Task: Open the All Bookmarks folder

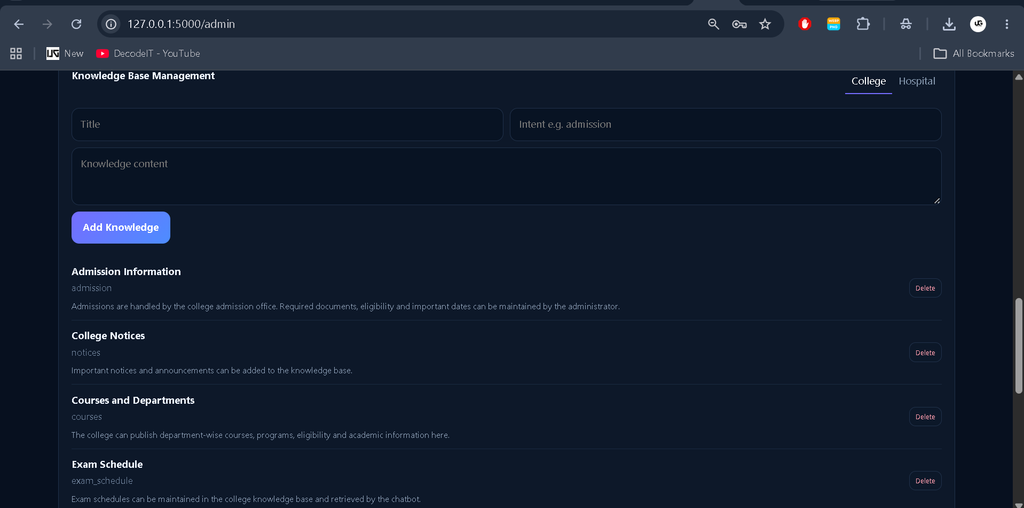Action: pos(973,54)
